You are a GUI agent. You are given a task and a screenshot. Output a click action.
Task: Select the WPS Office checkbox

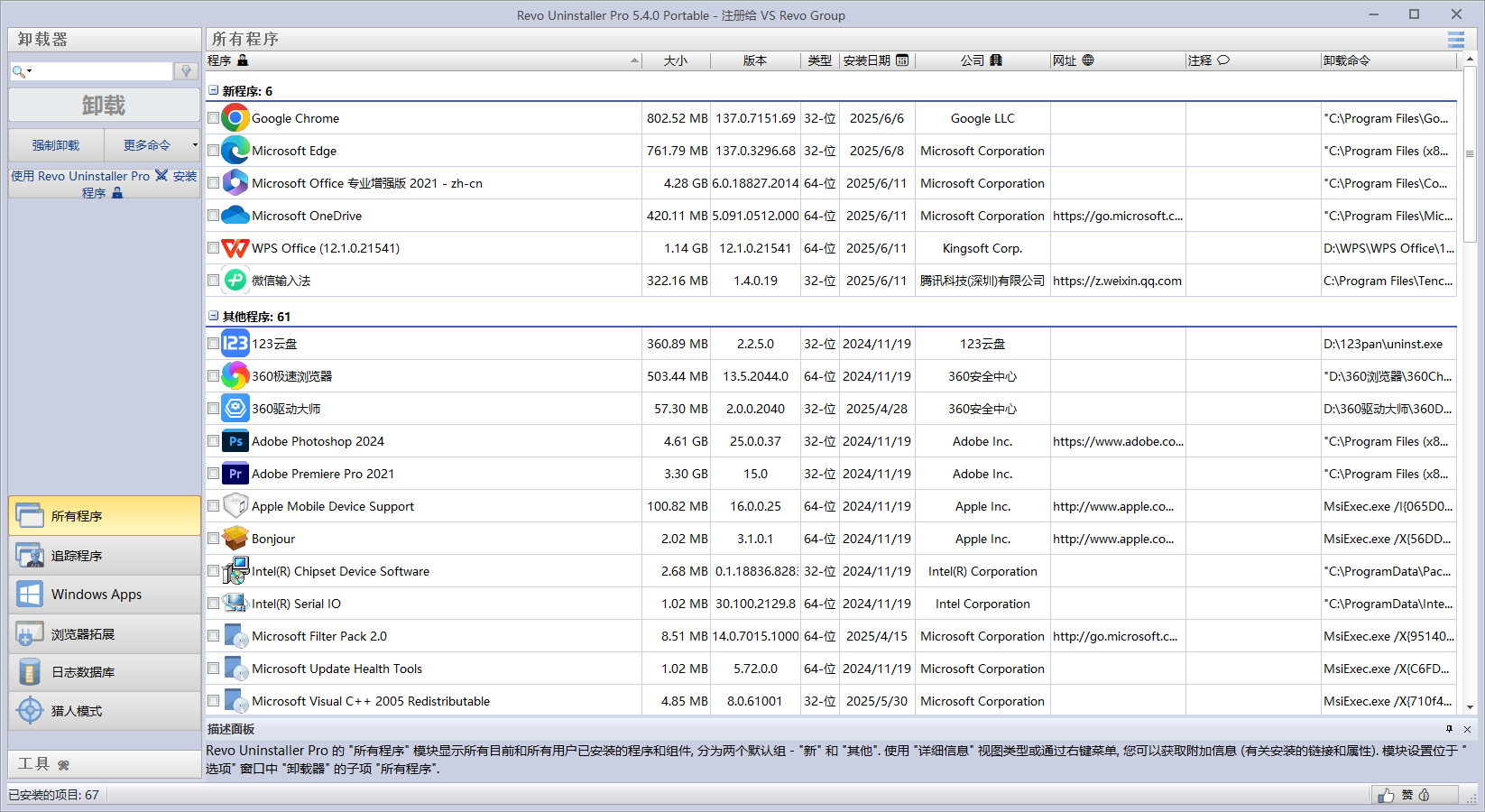[214, 248]
